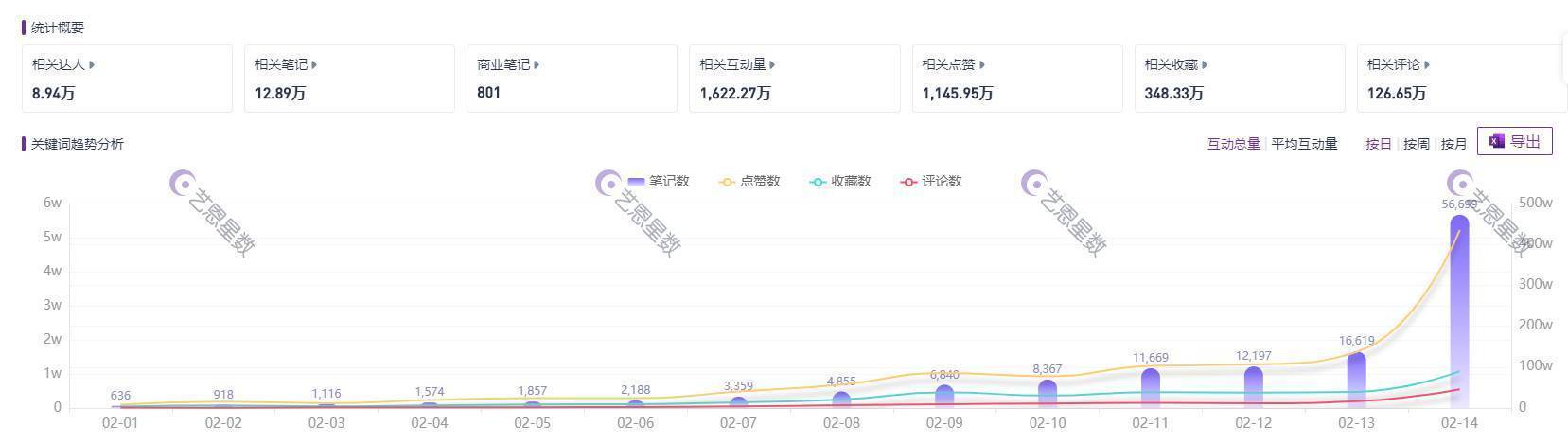The image size is (1568, 444).
Task: Click the arrow next to 相关收藏
Action: [x=1204, y=64]
